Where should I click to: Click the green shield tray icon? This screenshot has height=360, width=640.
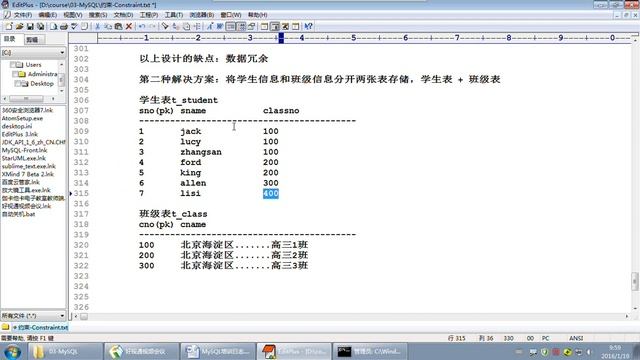pos(544,351)
